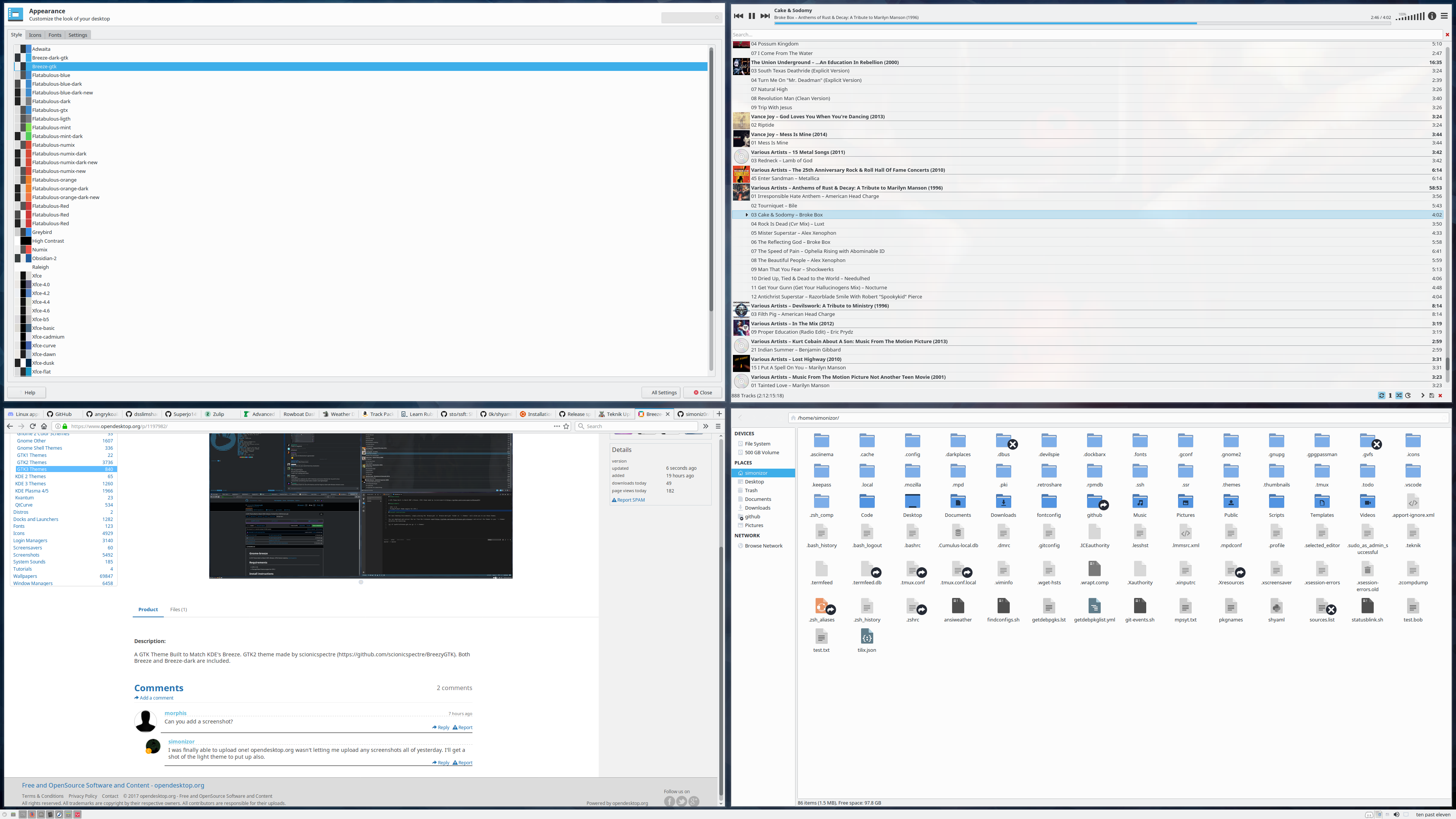Skip to the next track
Viewport: 1456px width, 819px height.
[764, 16]
